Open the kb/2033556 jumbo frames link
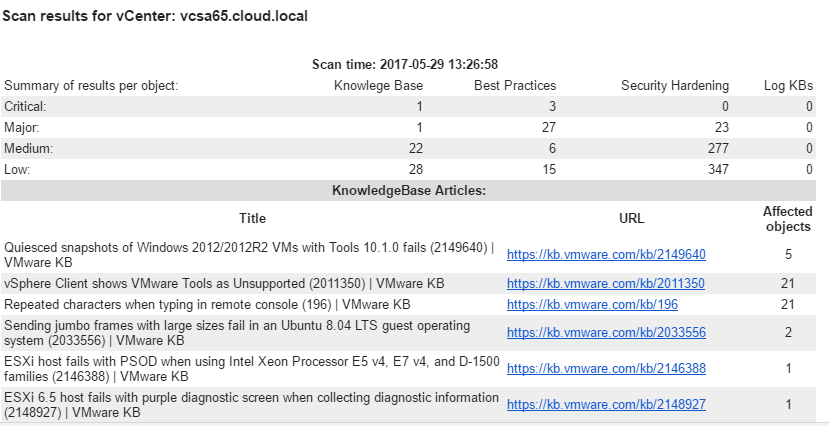 click(606, 332)
